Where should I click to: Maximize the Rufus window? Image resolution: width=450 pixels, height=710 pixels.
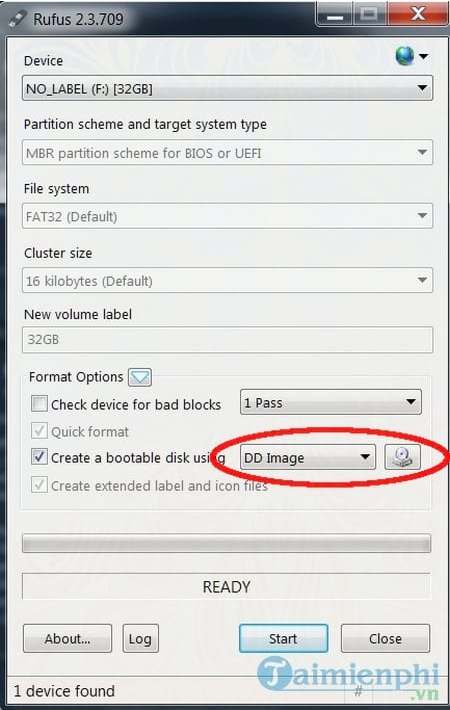(370, 14)
